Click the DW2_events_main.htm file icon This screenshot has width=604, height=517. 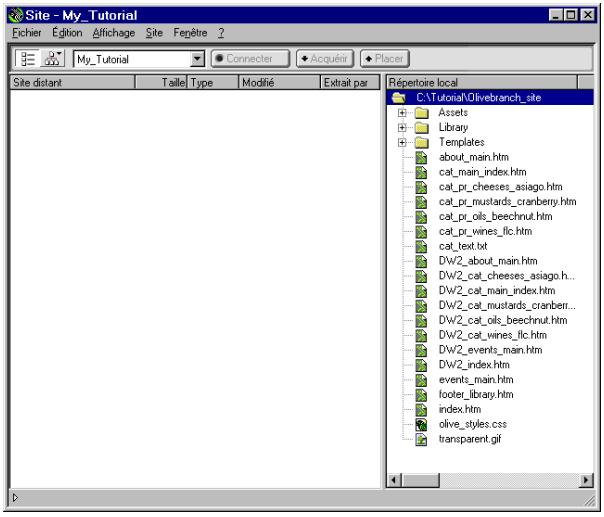pyautogui.click(x=421, y=350)
